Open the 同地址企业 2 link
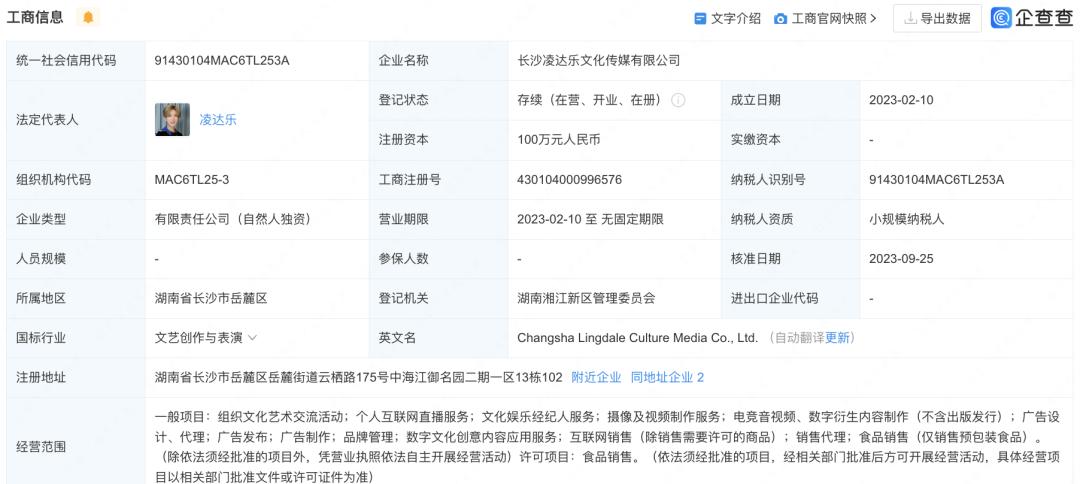 (x=667, y=377)
